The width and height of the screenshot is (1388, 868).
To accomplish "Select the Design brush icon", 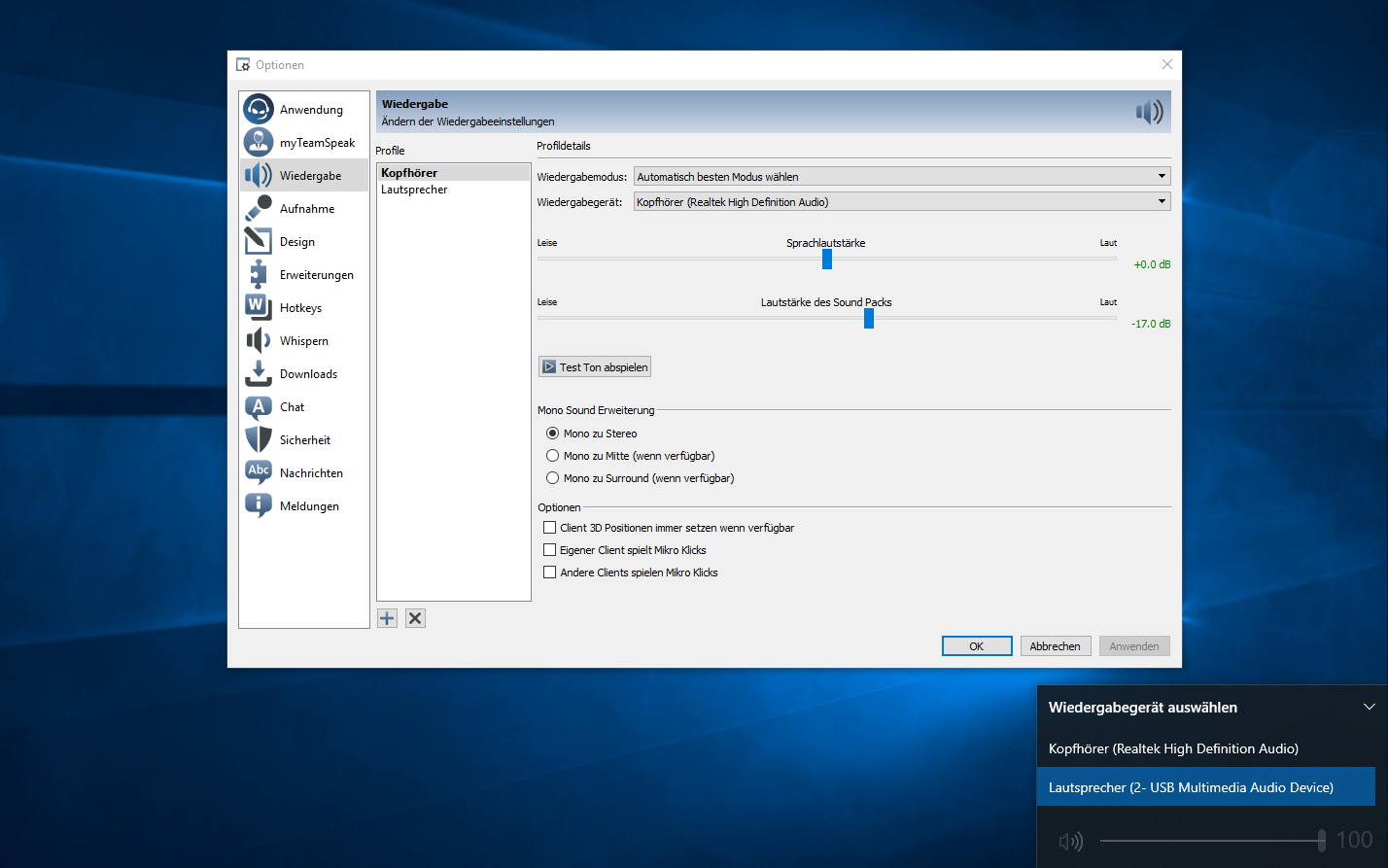I will (x=258, y=241).
